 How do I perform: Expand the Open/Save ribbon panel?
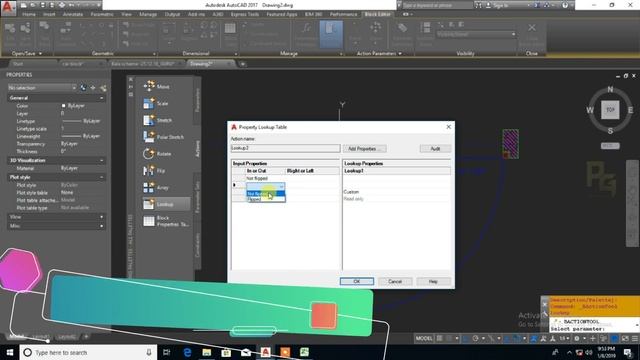pos(27,53)
